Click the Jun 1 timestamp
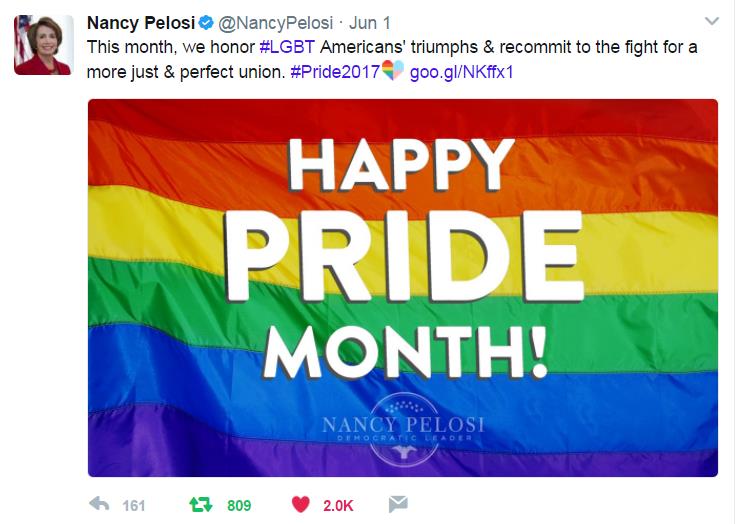 368,23
